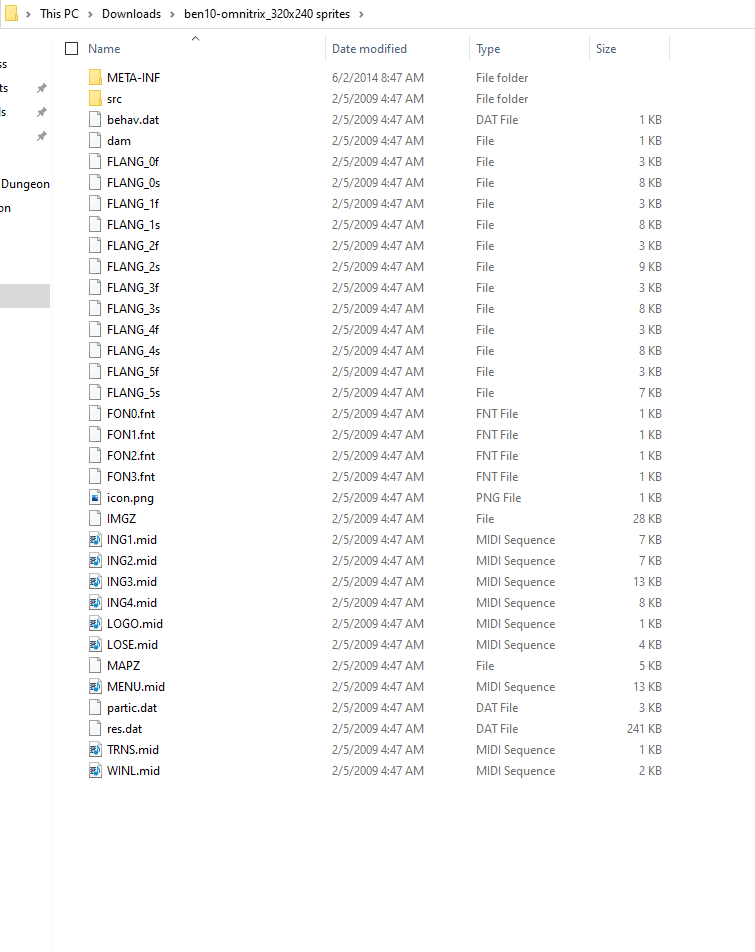The width and height of the screenshot is (755, 952).
Task: Click the LOSE.mid MIDI file icon
Action: point(95,644)
